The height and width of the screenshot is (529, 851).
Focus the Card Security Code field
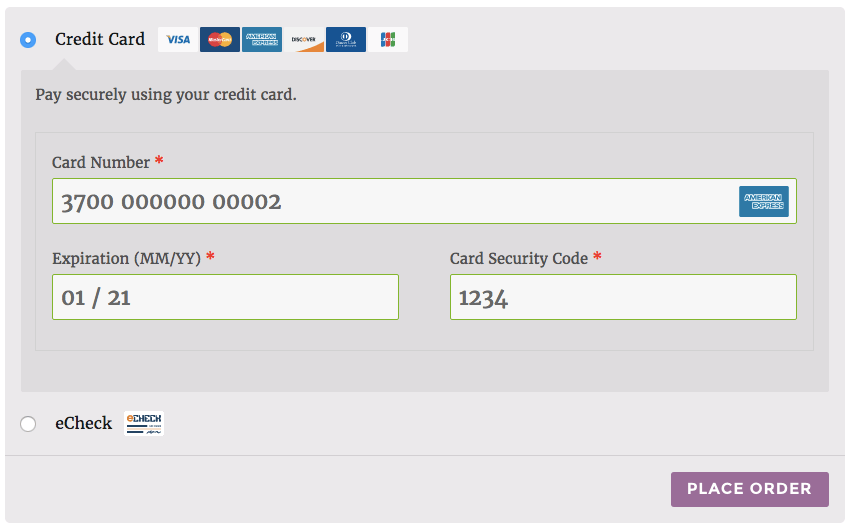(623, 297)
